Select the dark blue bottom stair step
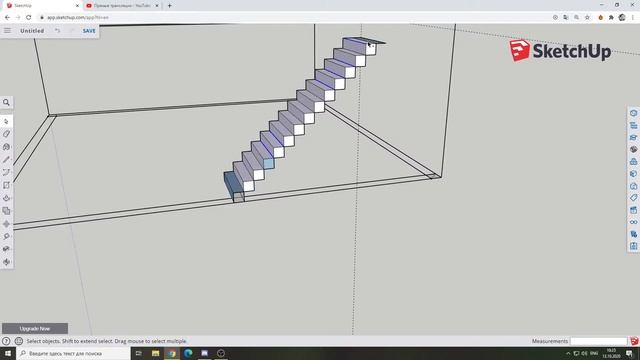Viewport: 640px width, 360px height. pyautogui.click(x=233, y=183)
